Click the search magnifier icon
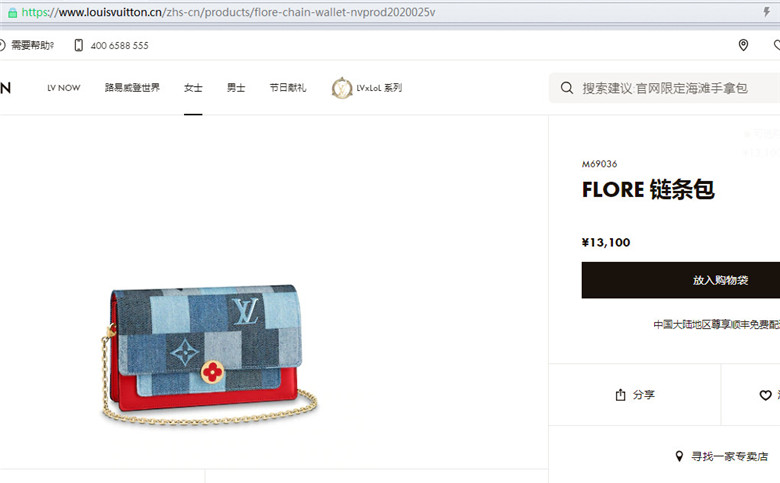This screenshot has width=780, height=483. (567, 88)
